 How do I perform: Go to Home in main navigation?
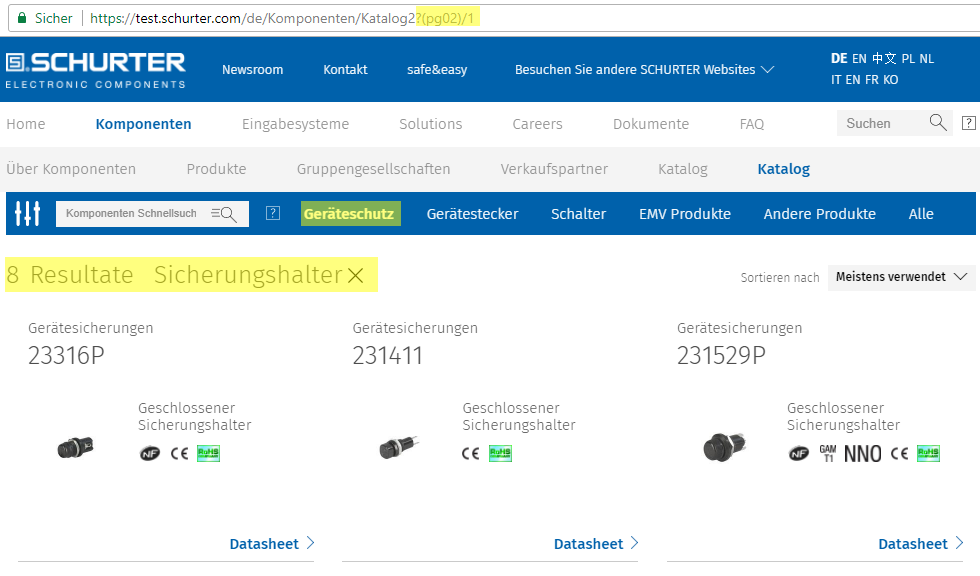(x=26, y=124)
